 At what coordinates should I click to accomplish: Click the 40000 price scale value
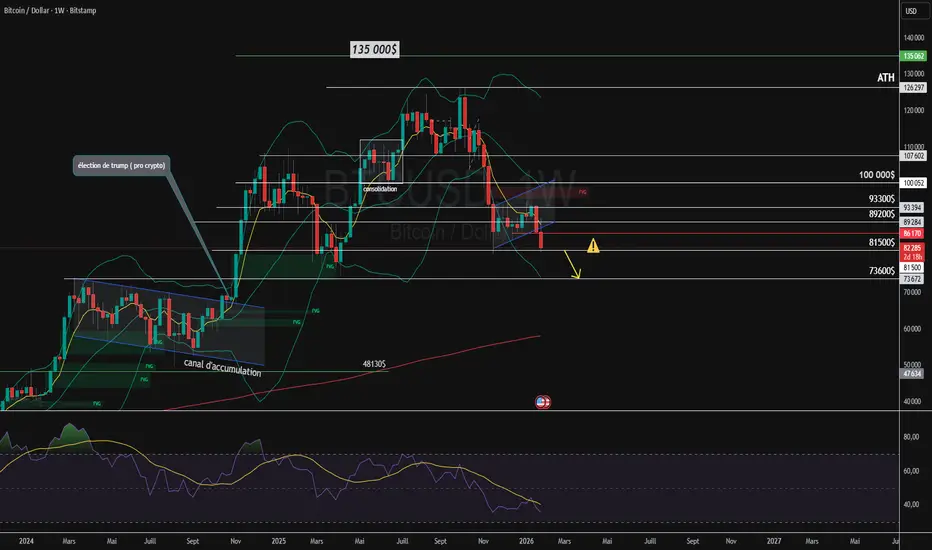click(912, 401)
